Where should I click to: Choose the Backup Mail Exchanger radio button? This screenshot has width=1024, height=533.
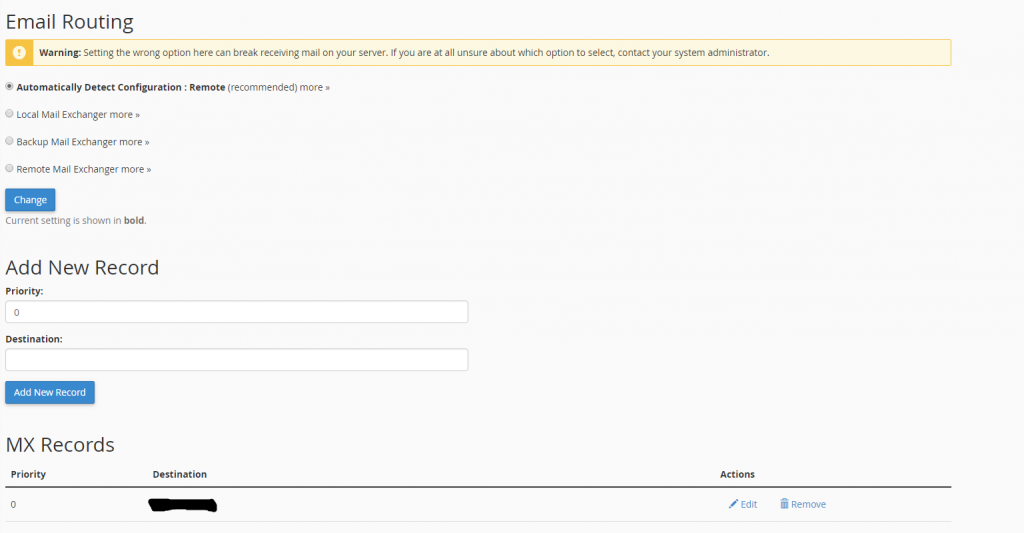tap(10, 142)
